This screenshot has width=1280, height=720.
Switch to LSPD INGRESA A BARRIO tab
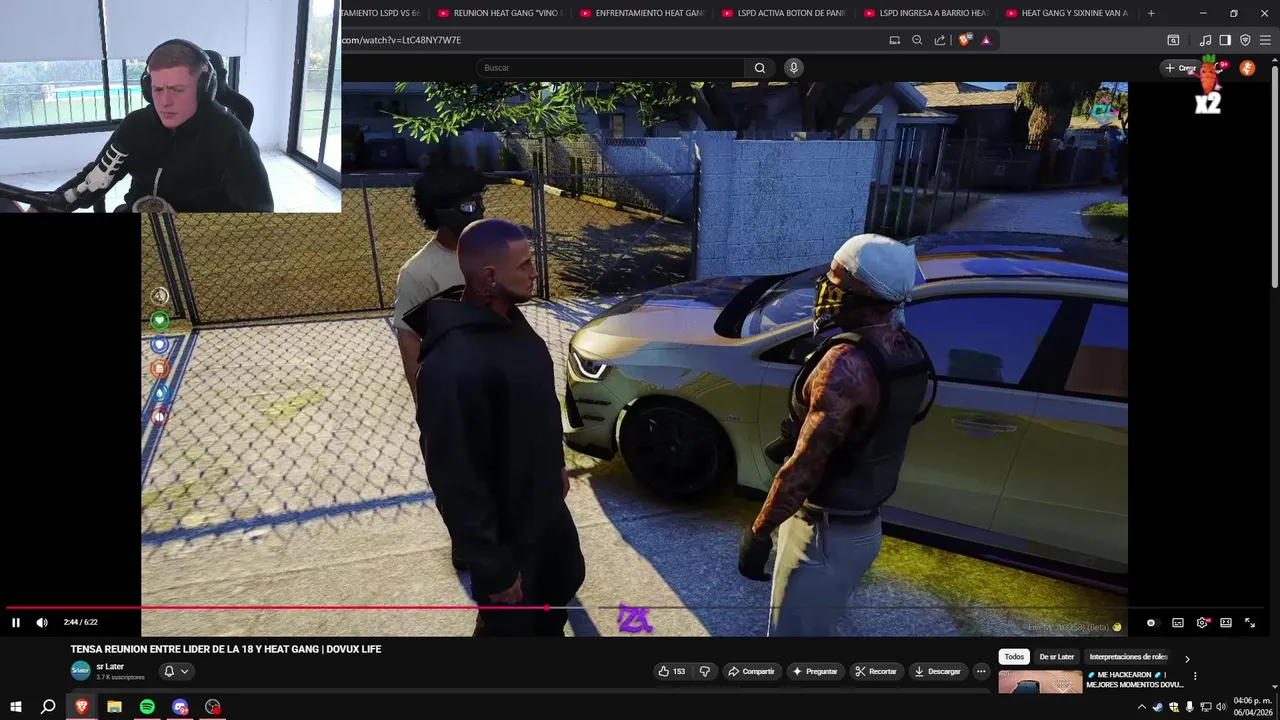926,13
